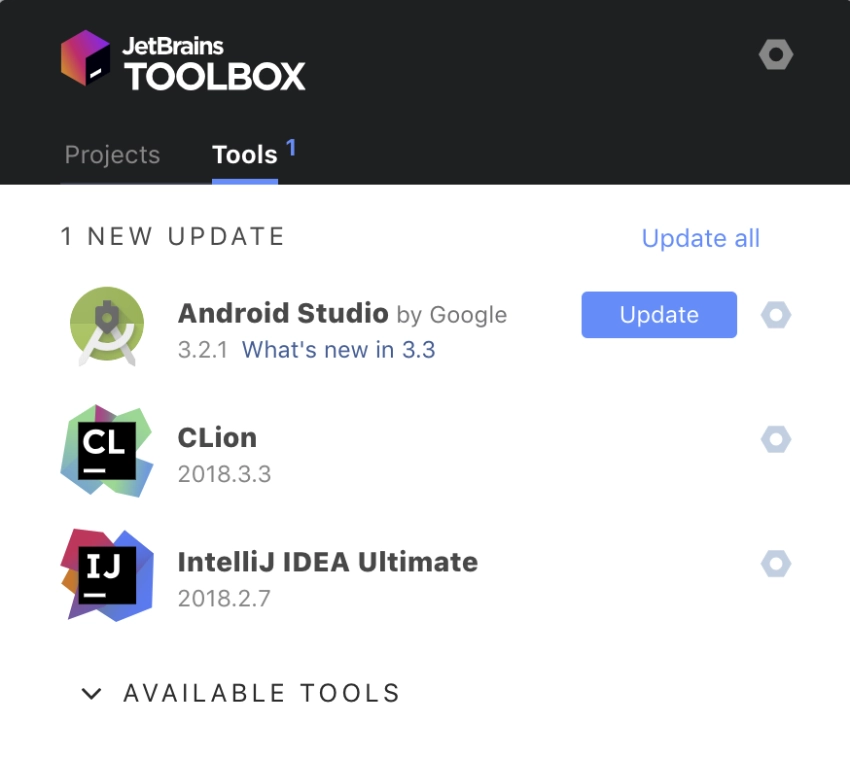The image size is (850, 766).
Task: Select the Tools tab
Action: tap(244, 155)
